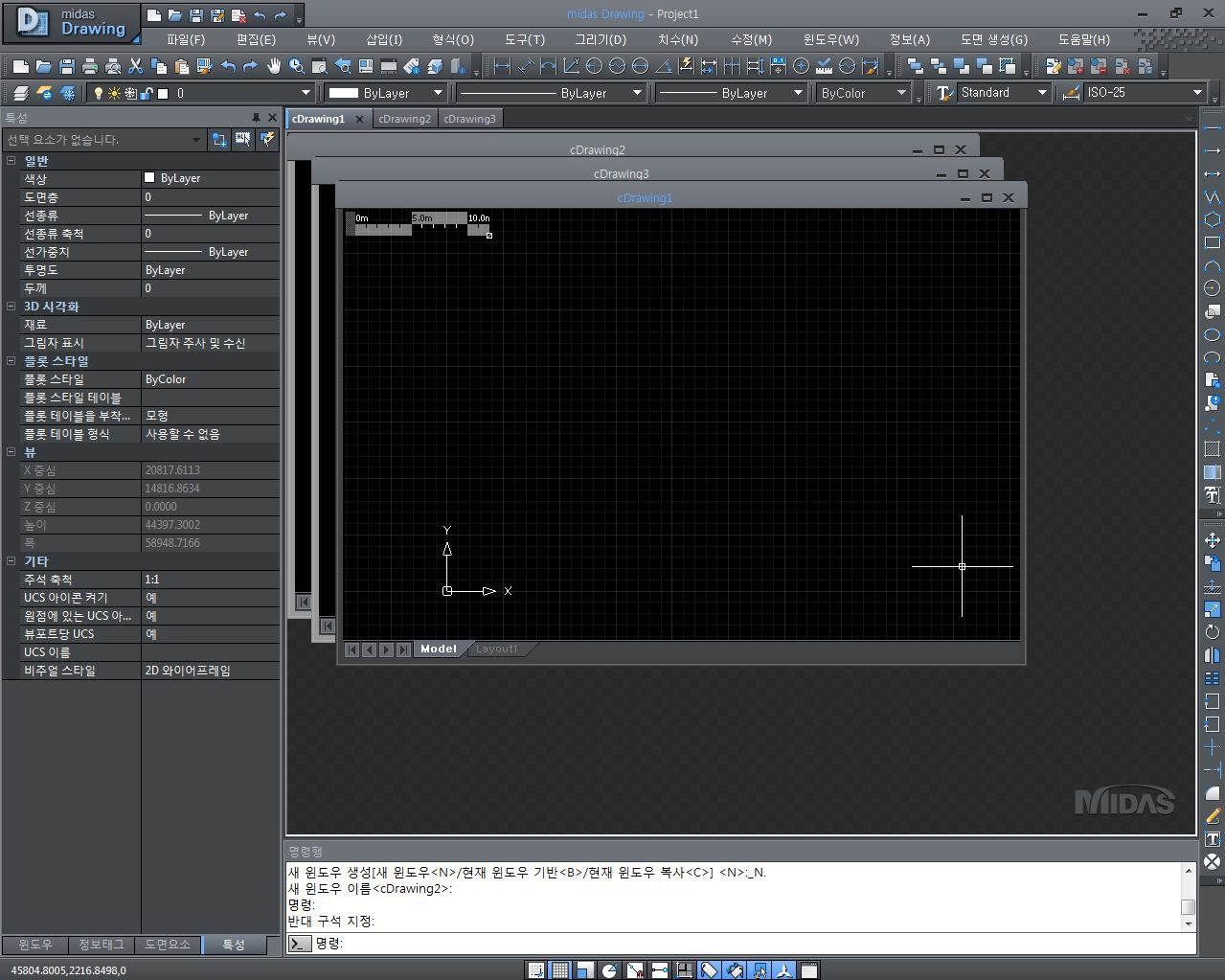This screenshot has height=980, width=1225.
Task: Collapse the 3D 시각화 property section
Action: tap(11, 307)
